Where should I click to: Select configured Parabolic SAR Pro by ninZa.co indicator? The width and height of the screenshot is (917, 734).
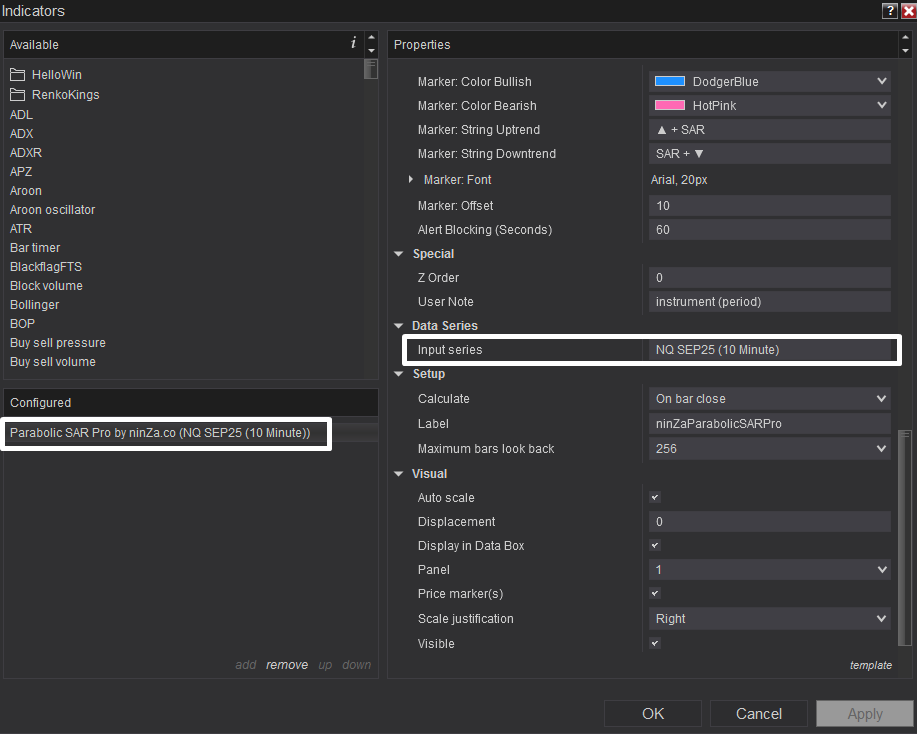pyautogui.click(x=191, y=433)
